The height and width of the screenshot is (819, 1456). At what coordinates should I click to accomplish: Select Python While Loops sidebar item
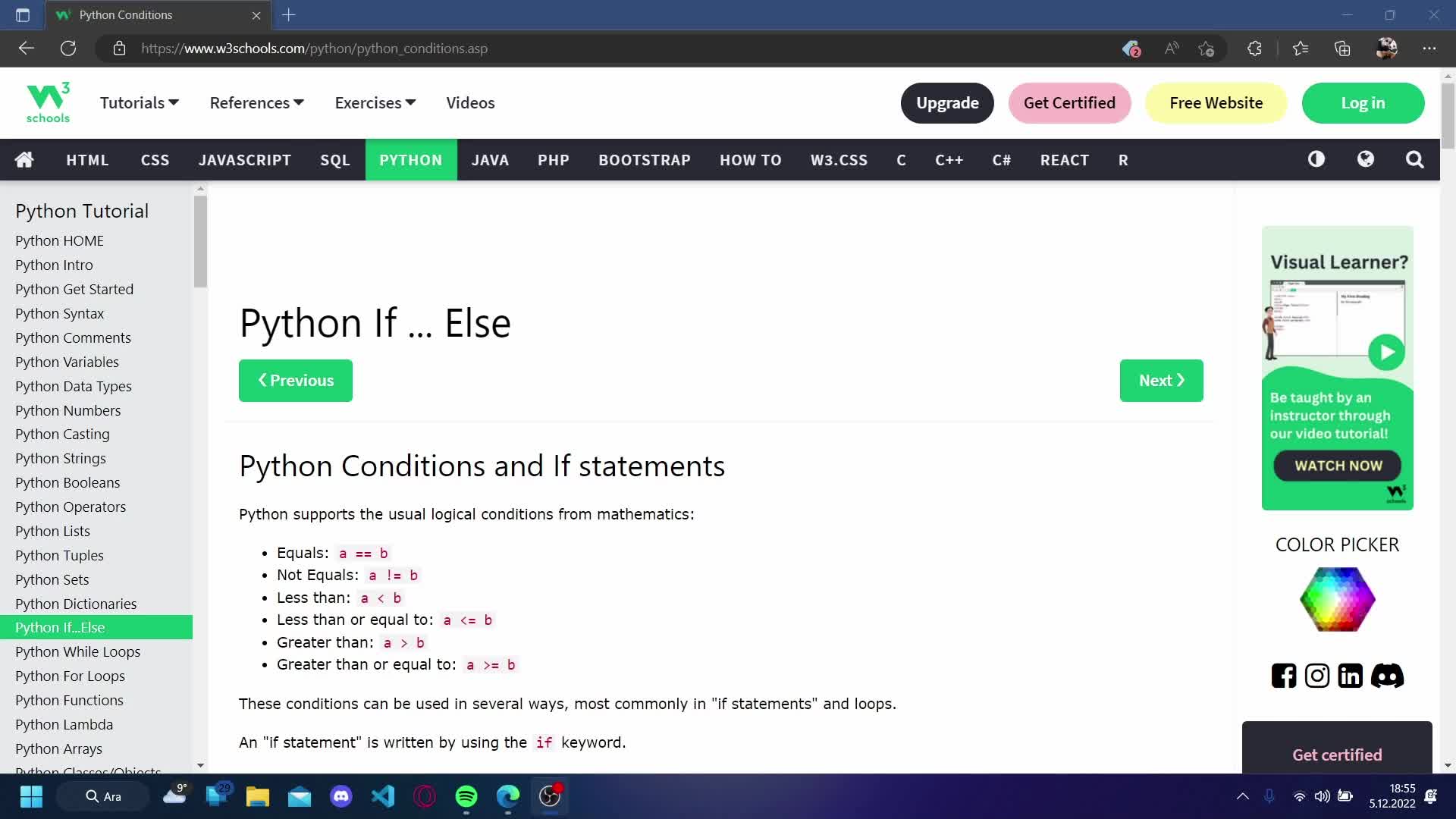77,651
